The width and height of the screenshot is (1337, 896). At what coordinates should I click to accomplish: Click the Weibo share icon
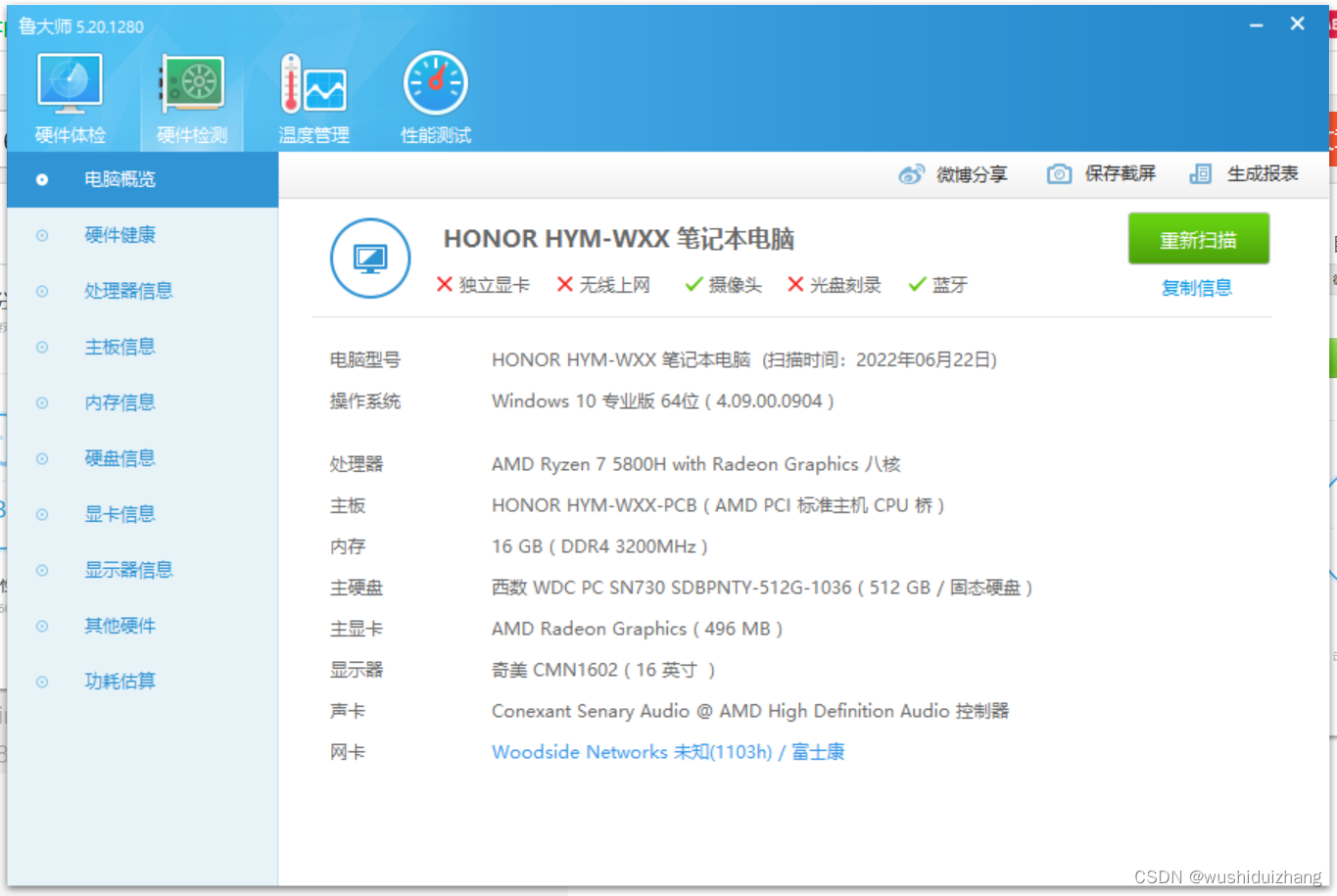click(x=911, y=174)
